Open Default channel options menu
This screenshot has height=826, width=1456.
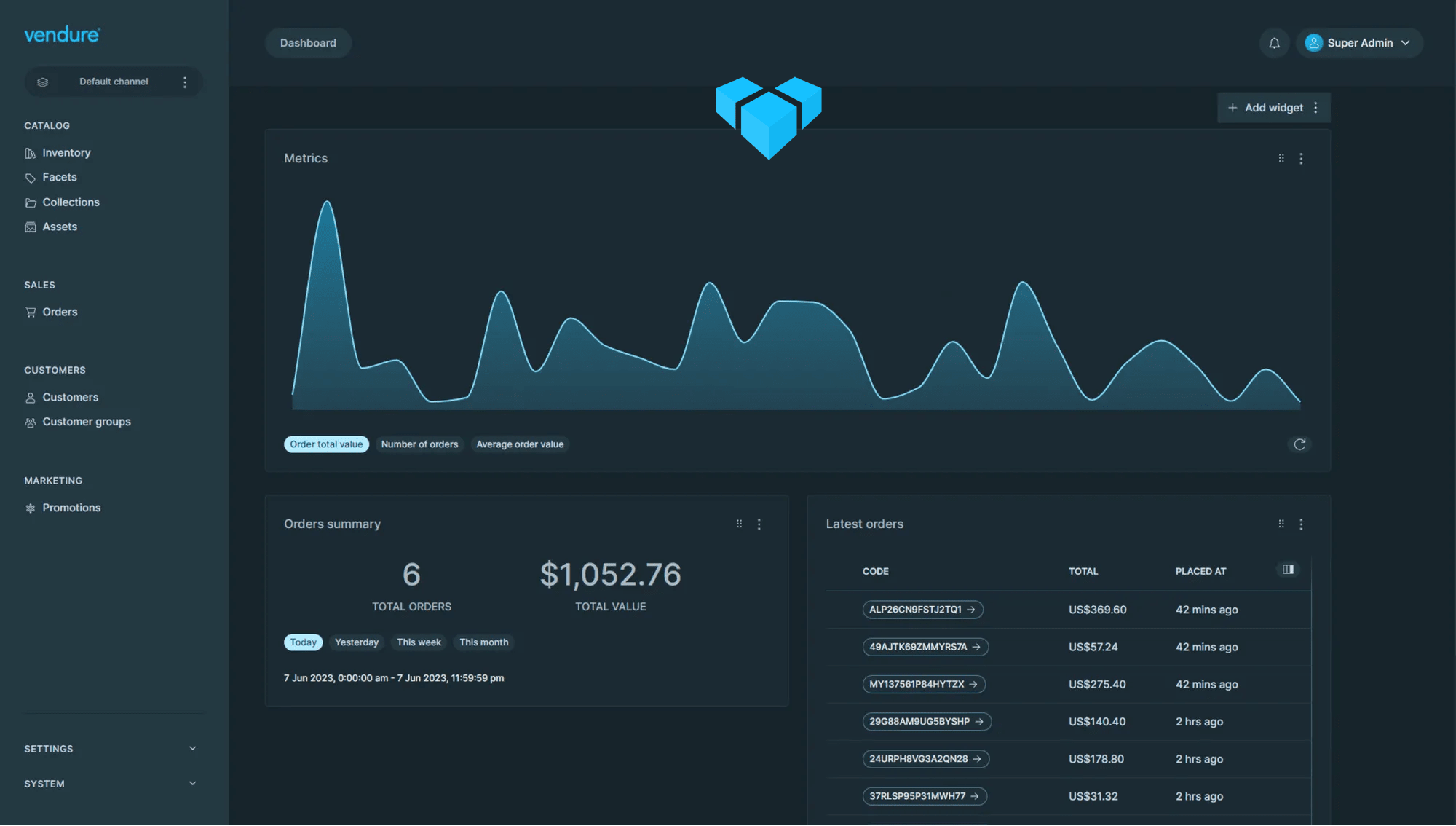pos(185,82)
